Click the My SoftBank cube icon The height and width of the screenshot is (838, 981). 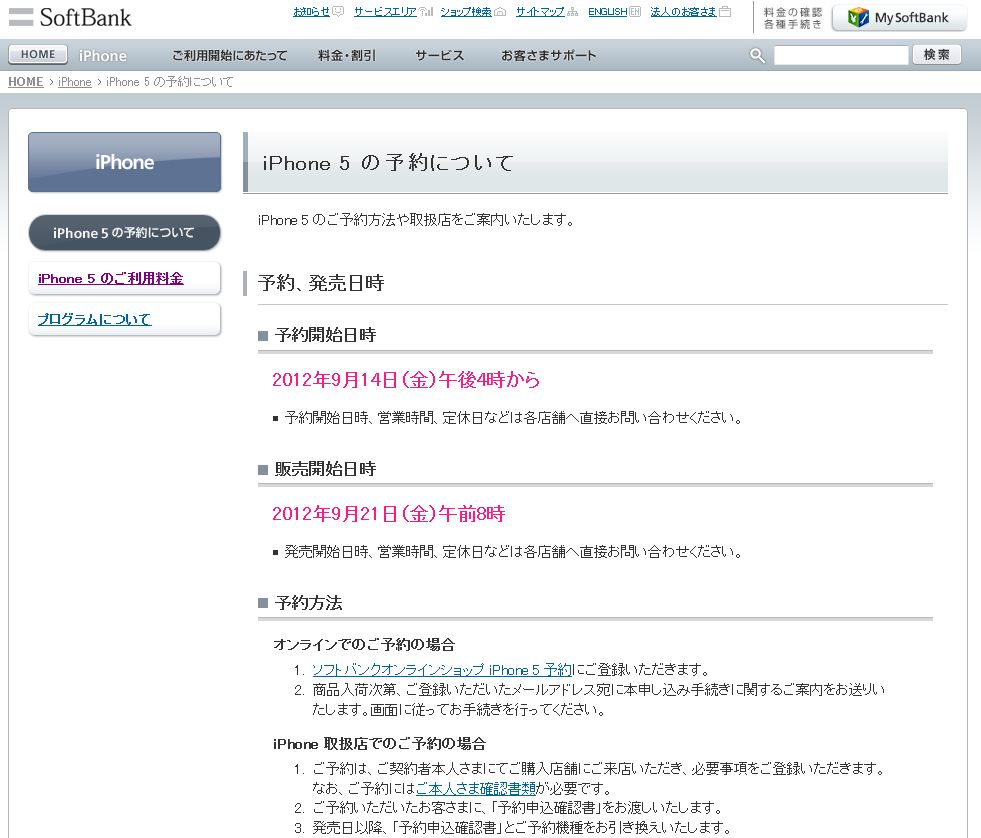tap(858, 18)
